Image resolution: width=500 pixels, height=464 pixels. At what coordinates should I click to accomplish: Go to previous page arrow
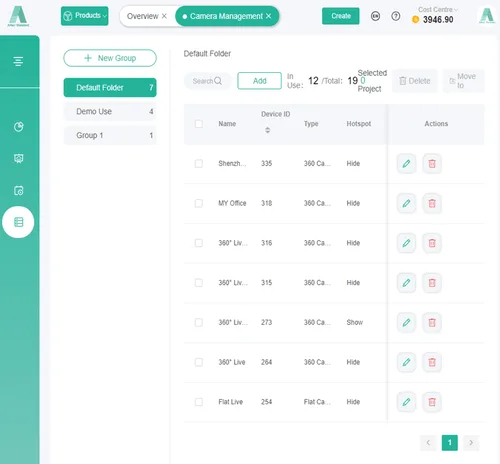(428, 443)
